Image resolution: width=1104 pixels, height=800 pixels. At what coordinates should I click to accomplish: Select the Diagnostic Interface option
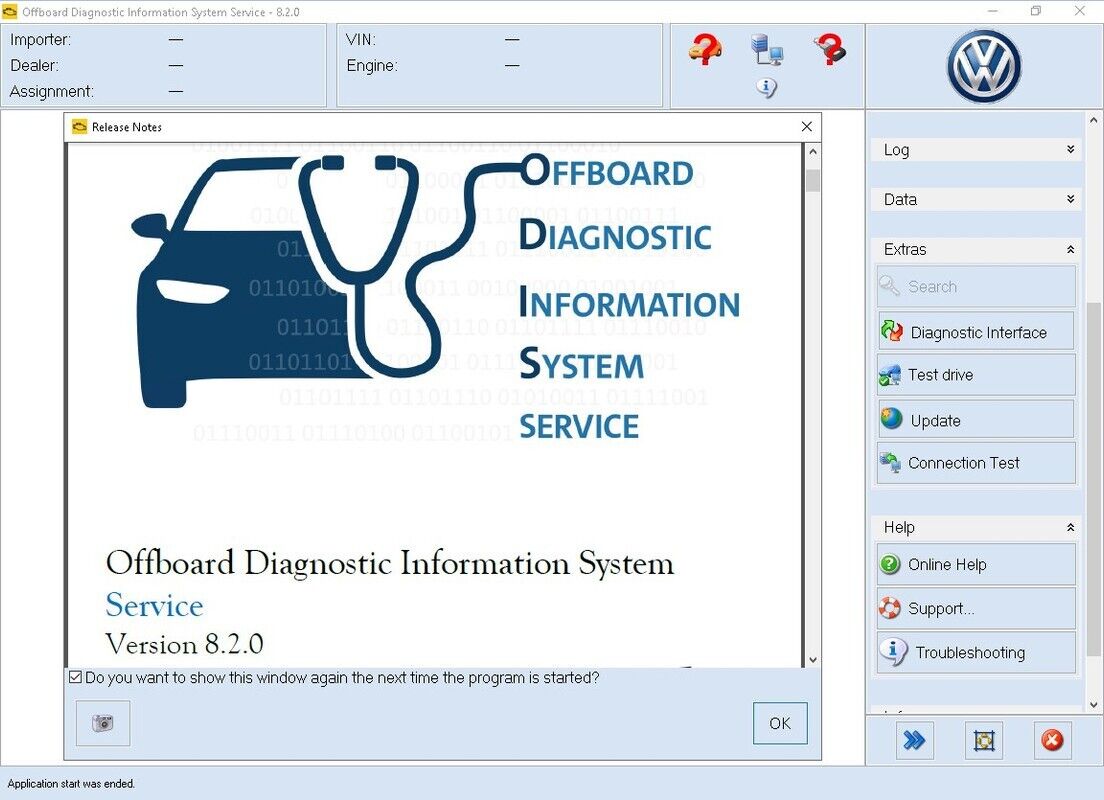coord(975,331)
